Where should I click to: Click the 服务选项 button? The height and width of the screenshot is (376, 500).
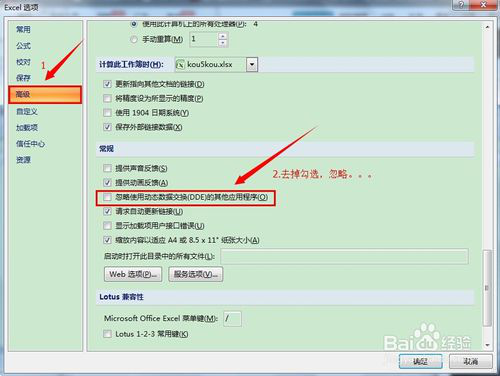[196, 274]
